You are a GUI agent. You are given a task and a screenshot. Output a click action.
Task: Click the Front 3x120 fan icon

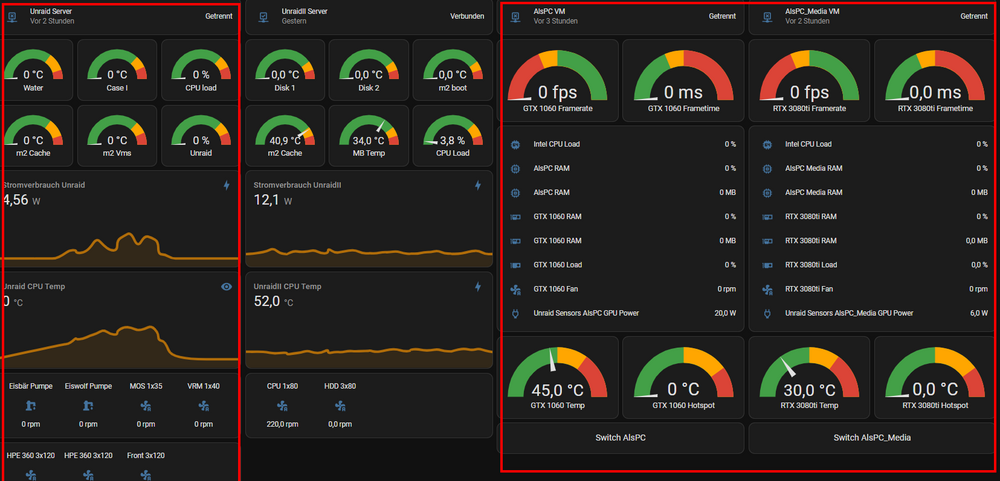point(146,475)
